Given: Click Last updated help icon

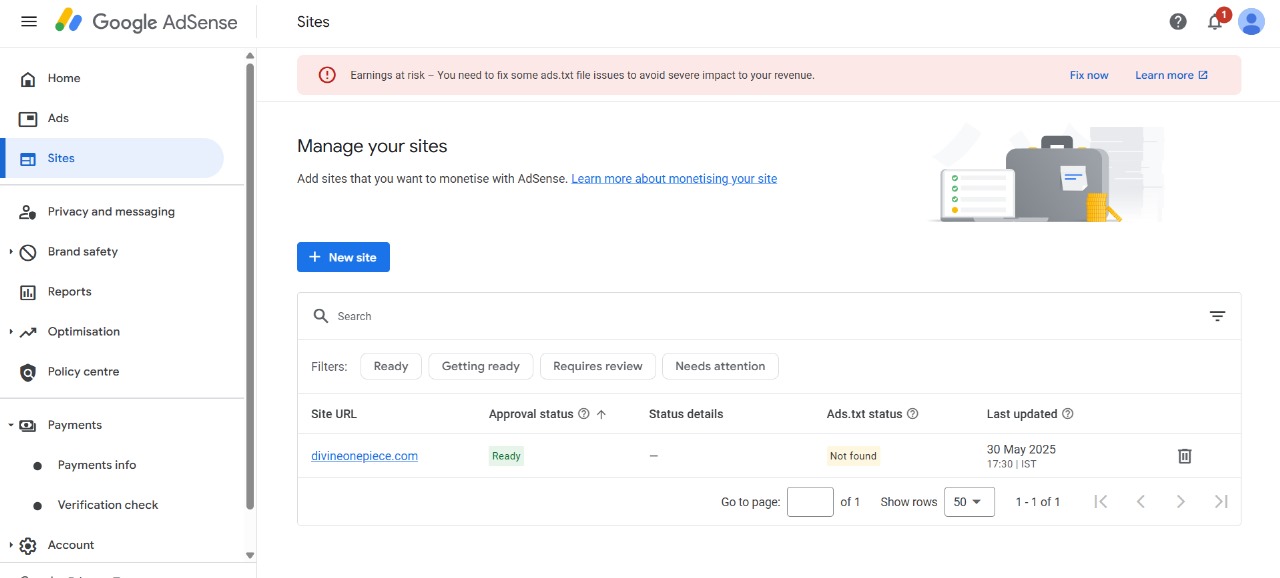Looking at the screenshot, I should coord(1068,414).
